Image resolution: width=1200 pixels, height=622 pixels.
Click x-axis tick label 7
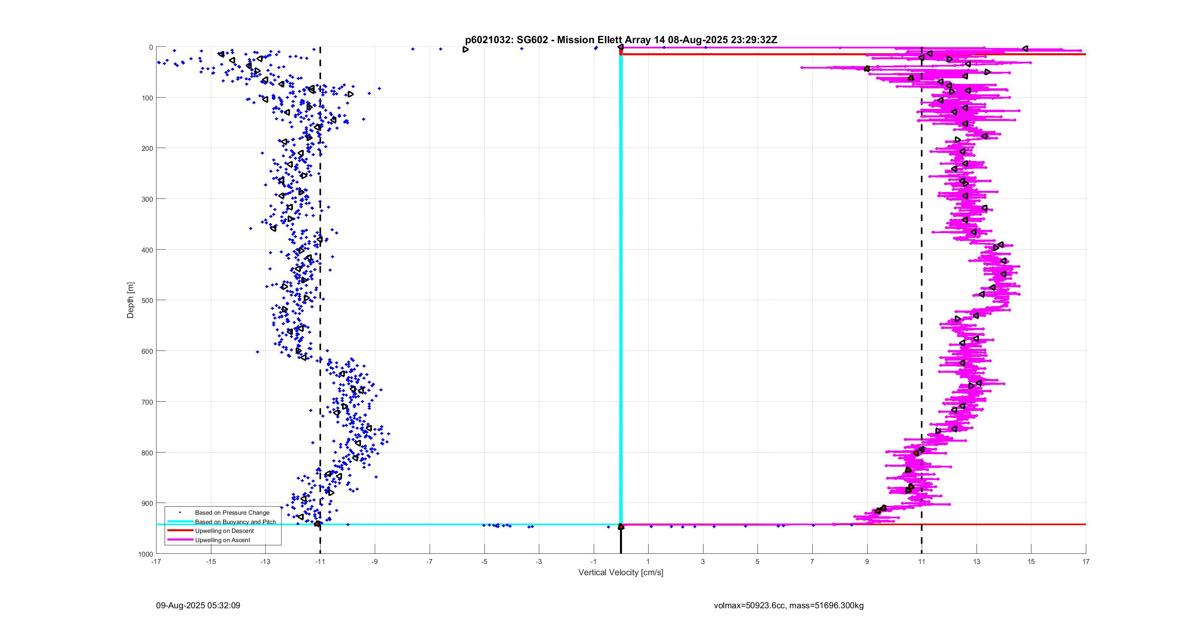coord(812,562)
